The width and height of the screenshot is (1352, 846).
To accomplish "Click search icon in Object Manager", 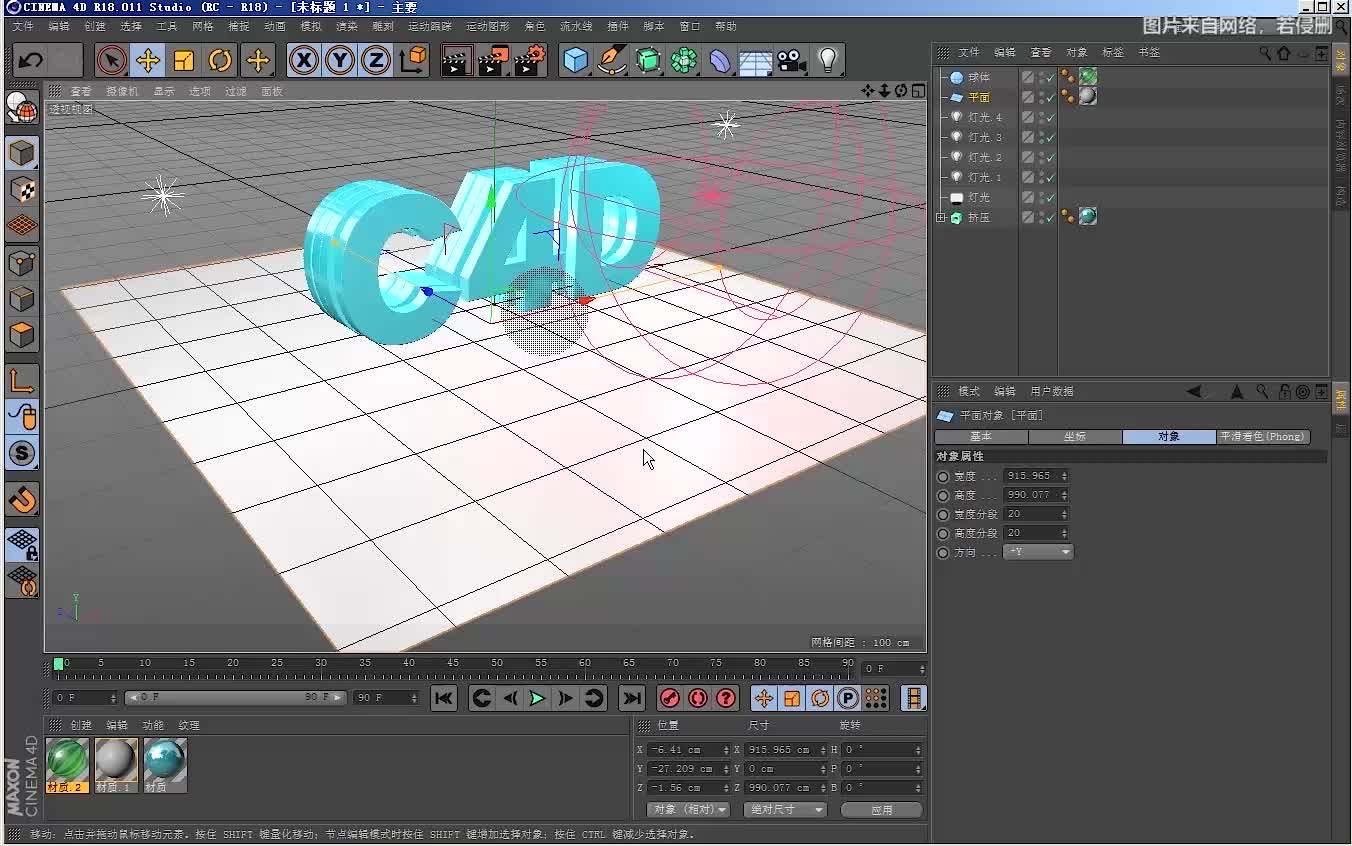I will point(1265,53).
